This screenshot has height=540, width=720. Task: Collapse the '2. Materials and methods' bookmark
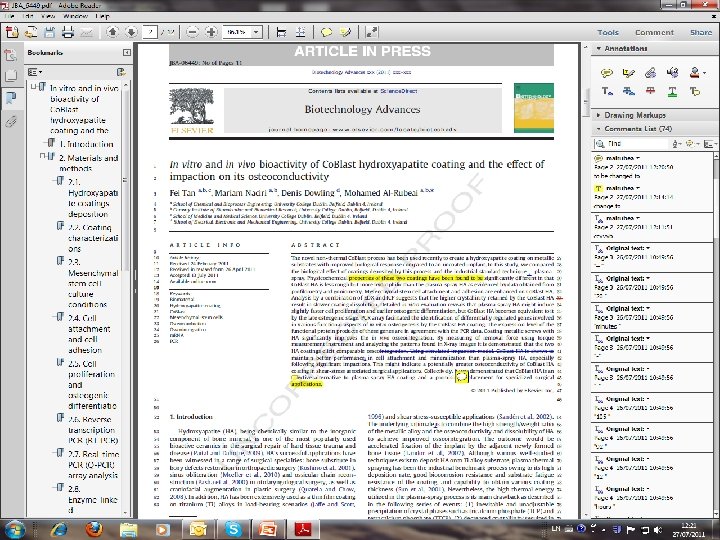pos(43,156)
